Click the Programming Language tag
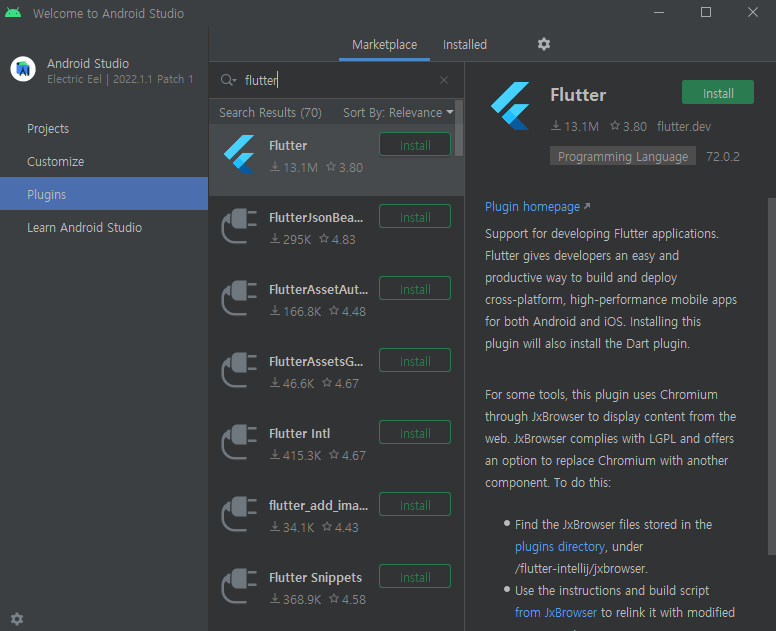The image size is (776, 631). point(623,156)
